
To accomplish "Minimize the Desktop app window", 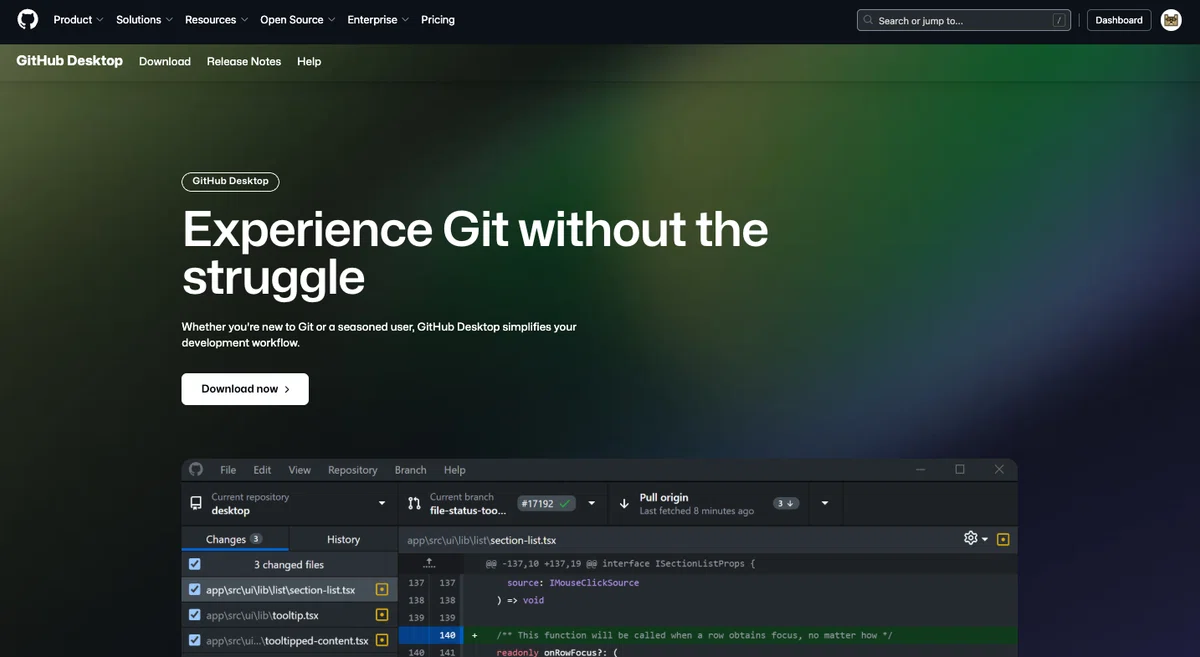I will [921, 469].
